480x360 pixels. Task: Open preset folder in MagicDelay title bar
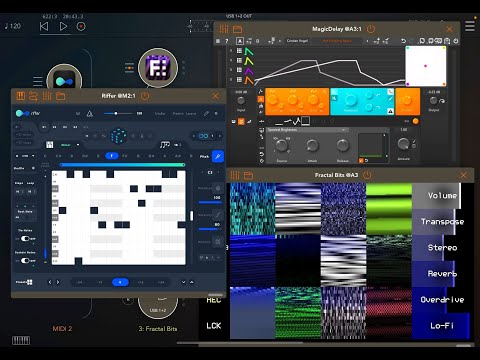[x=238, y=29]
